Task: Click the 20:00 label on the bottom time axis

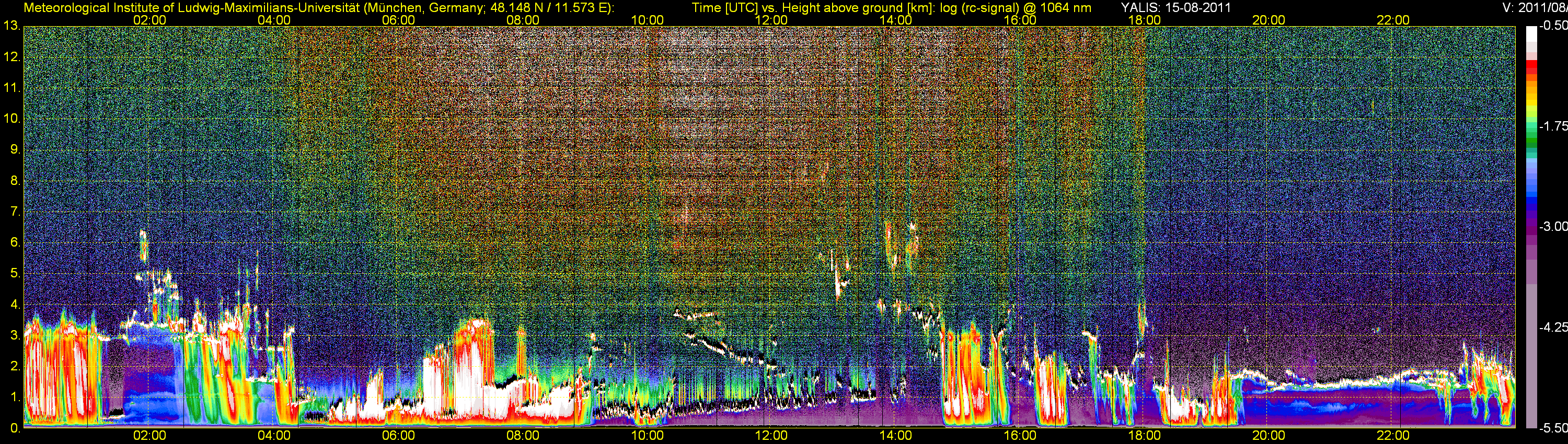Action: coord(1269,436)
